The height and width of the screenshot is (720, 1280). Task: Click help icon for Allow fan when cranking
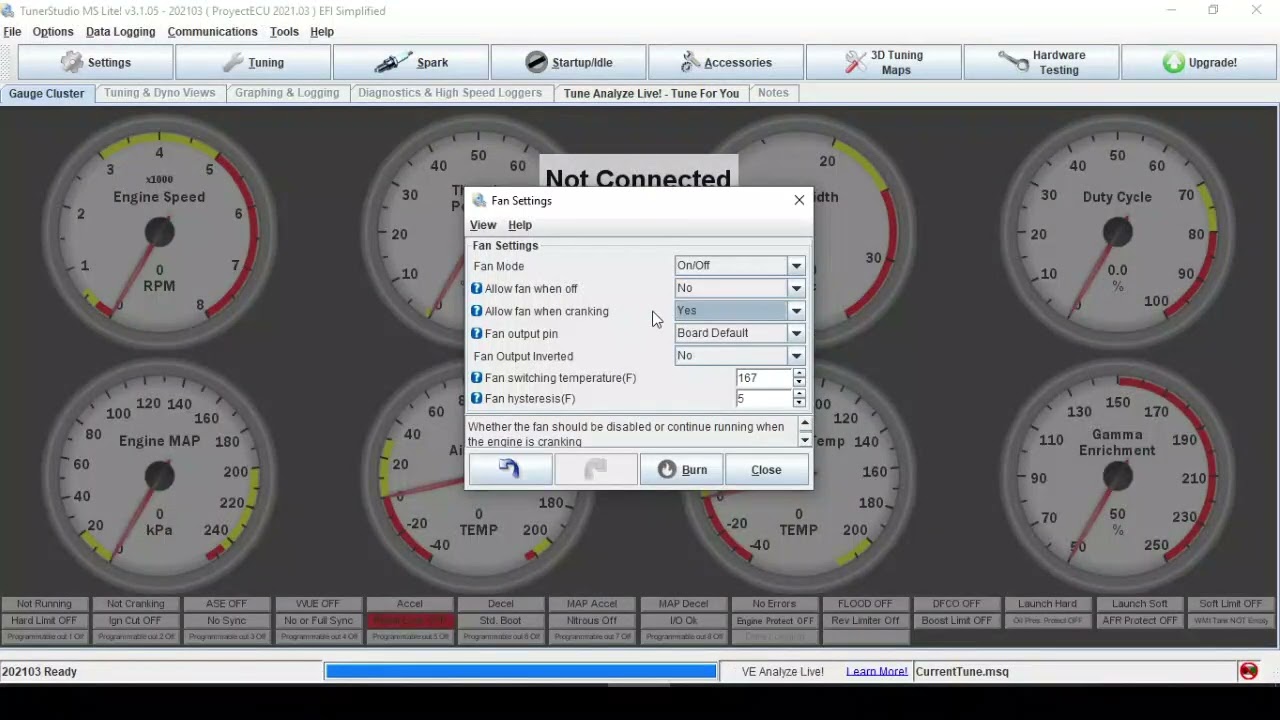477,311
